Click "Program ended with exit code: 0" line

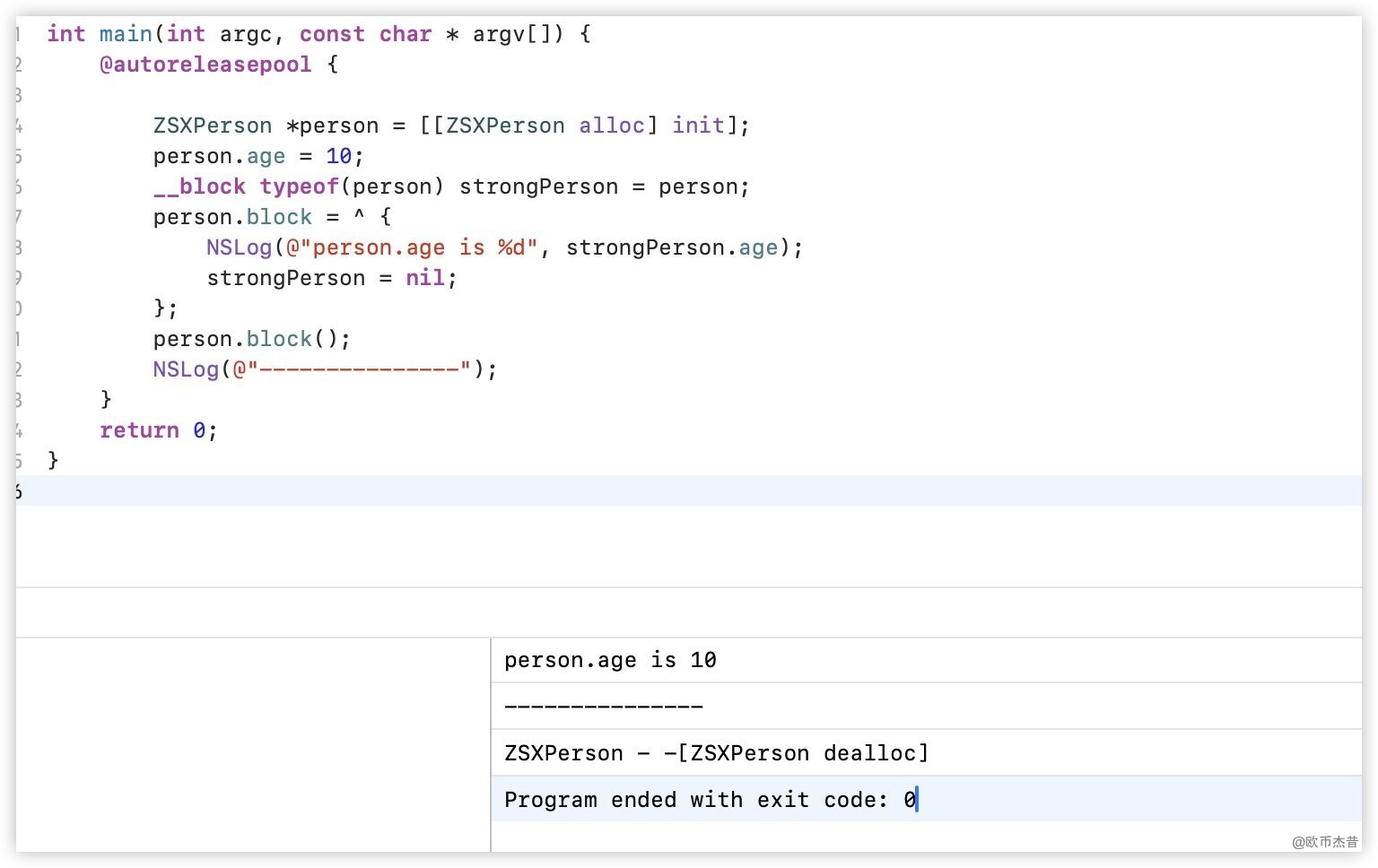pyautogui.click(x=710, y=800)
